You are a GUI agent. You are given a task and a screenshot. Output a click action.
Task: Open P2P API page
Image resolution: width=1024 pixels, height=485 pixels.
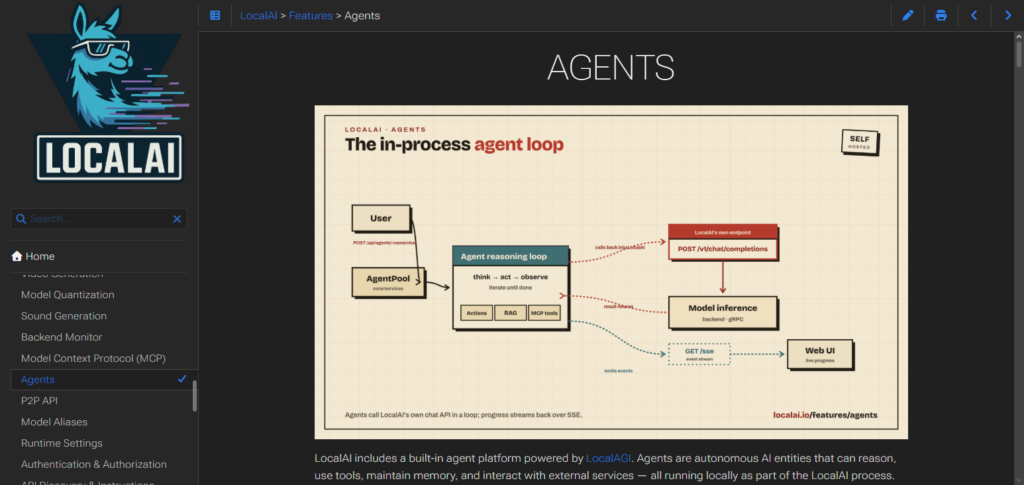pos(39,400)
